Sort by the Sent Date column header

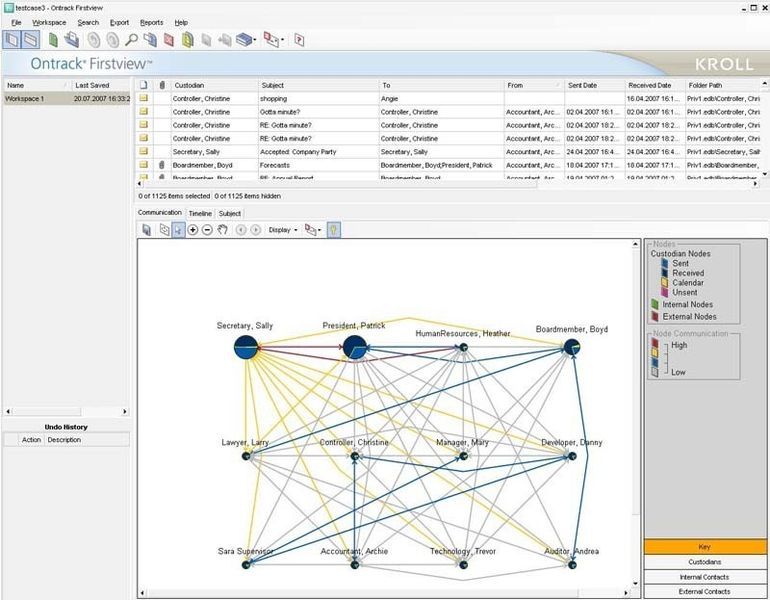pyautogui.click(x=594, y=85)
